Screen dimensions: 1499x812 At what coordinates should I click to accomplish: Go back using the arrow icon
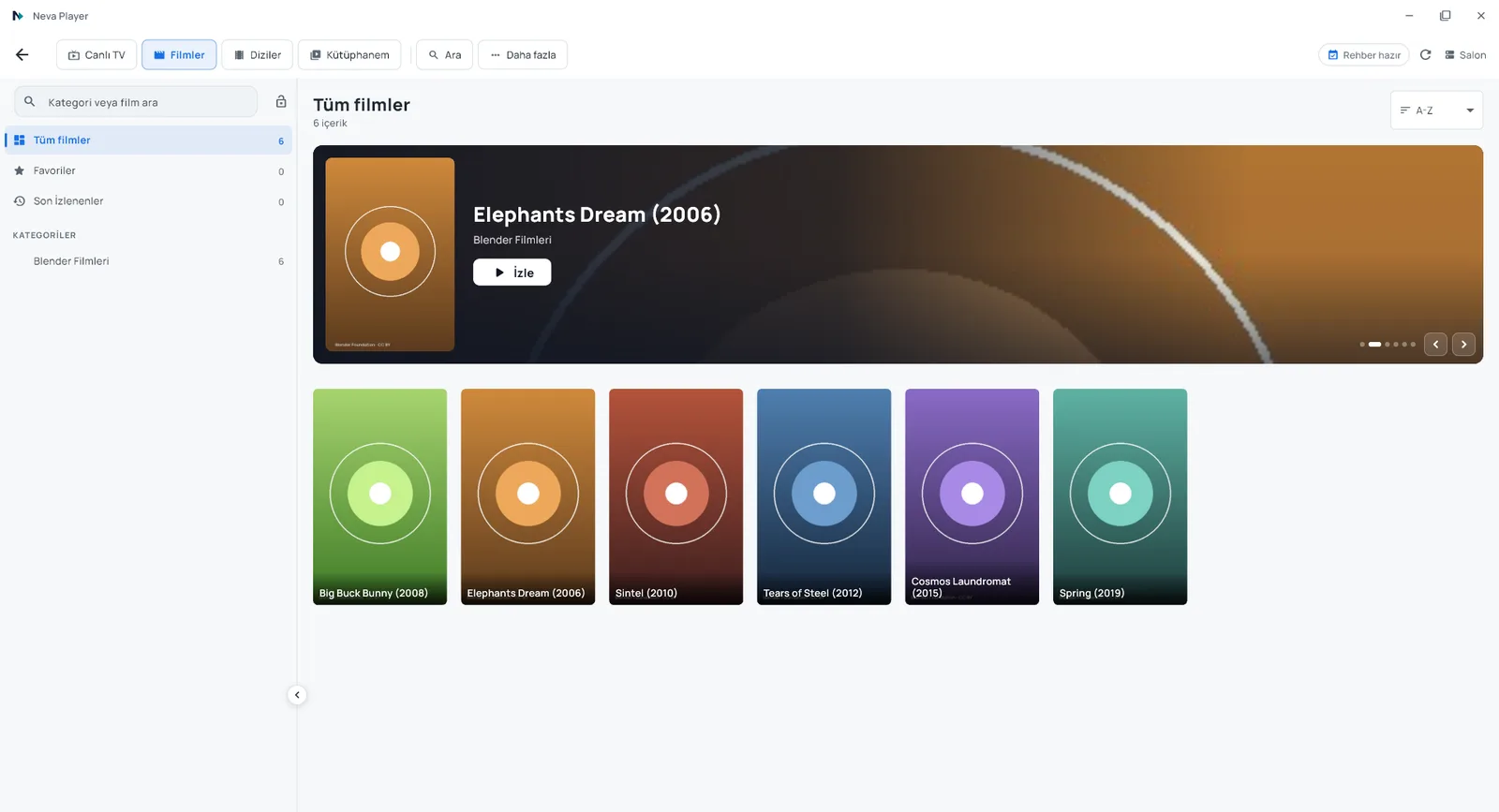click(x=22, y=54)
